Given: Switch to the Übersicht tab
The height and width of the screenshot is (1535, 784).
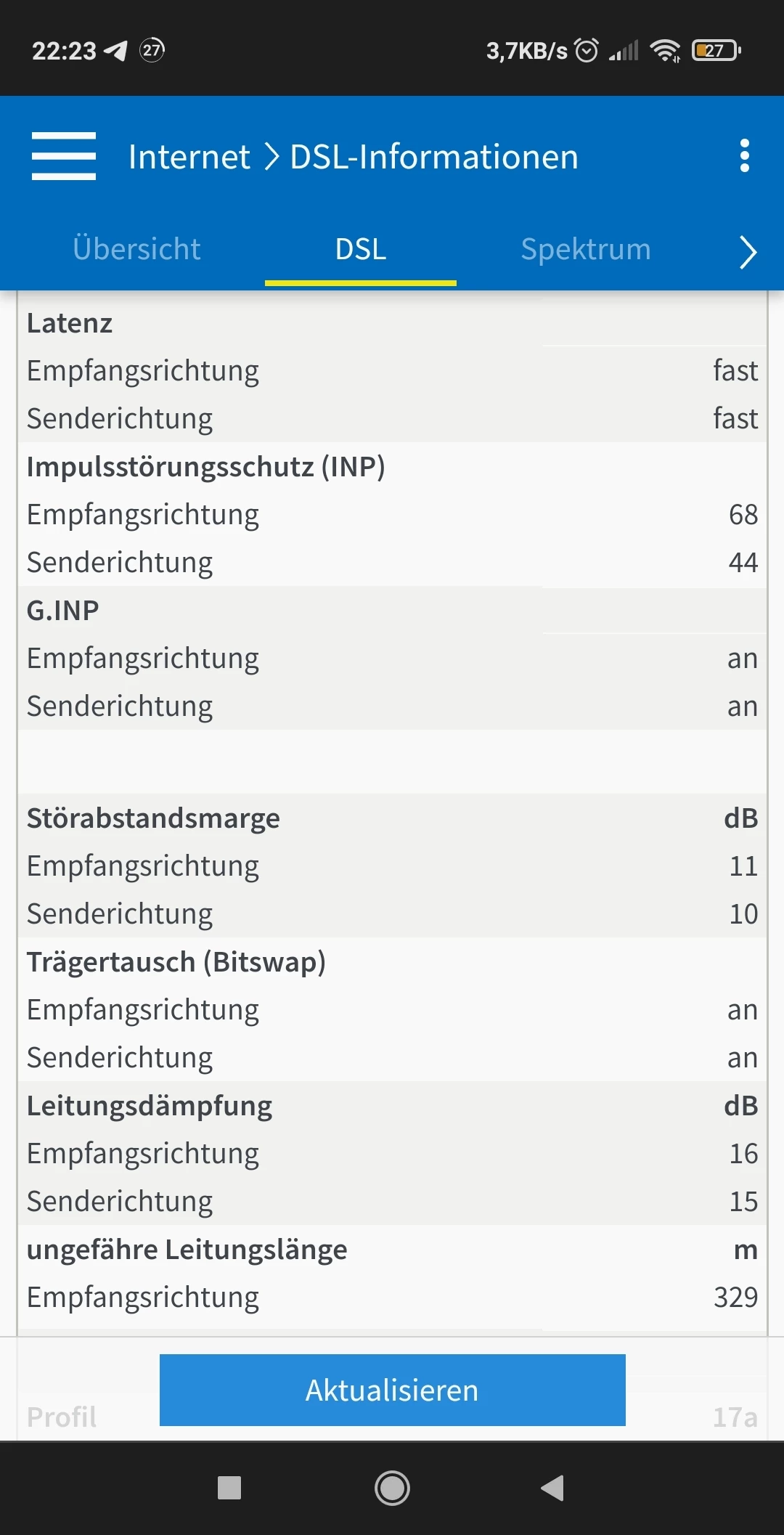Looking at the screenshot, I should pyautogui.click(x=136, y=249).
